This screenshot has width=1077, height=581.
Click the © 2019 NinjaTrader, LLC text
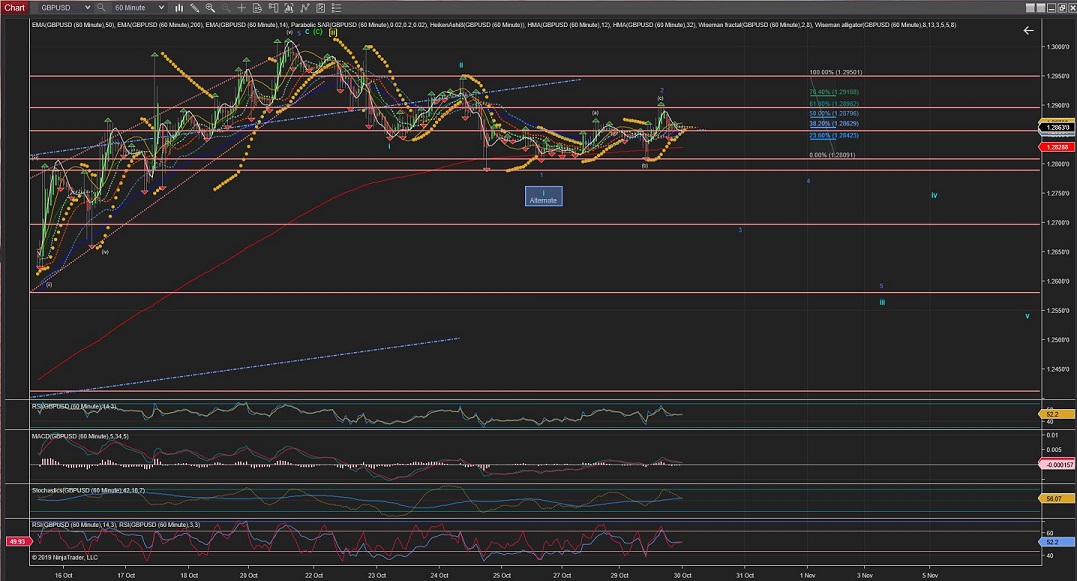65,558
